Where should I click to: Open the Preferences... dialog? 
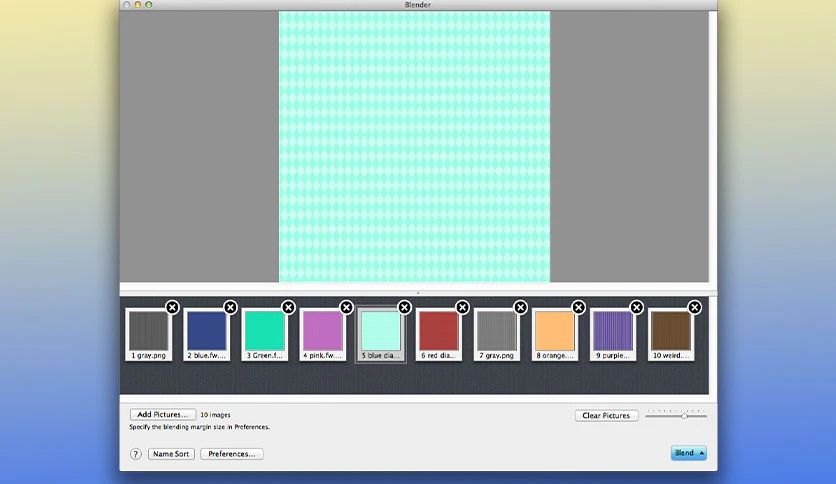(x=232, y=454)
